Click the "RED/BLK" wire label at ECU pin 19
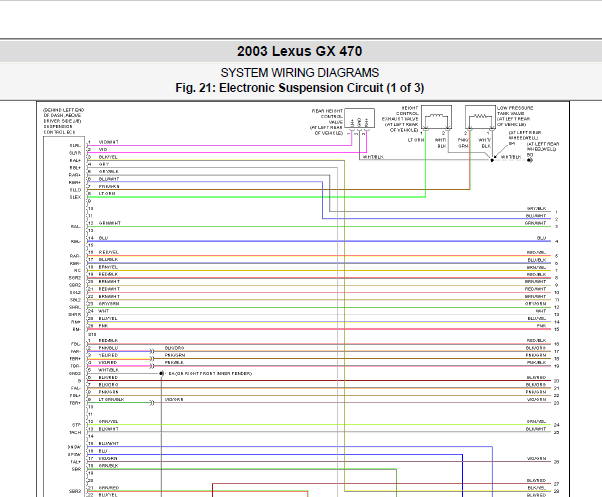 pyautogui.click(x=108, y=274)
